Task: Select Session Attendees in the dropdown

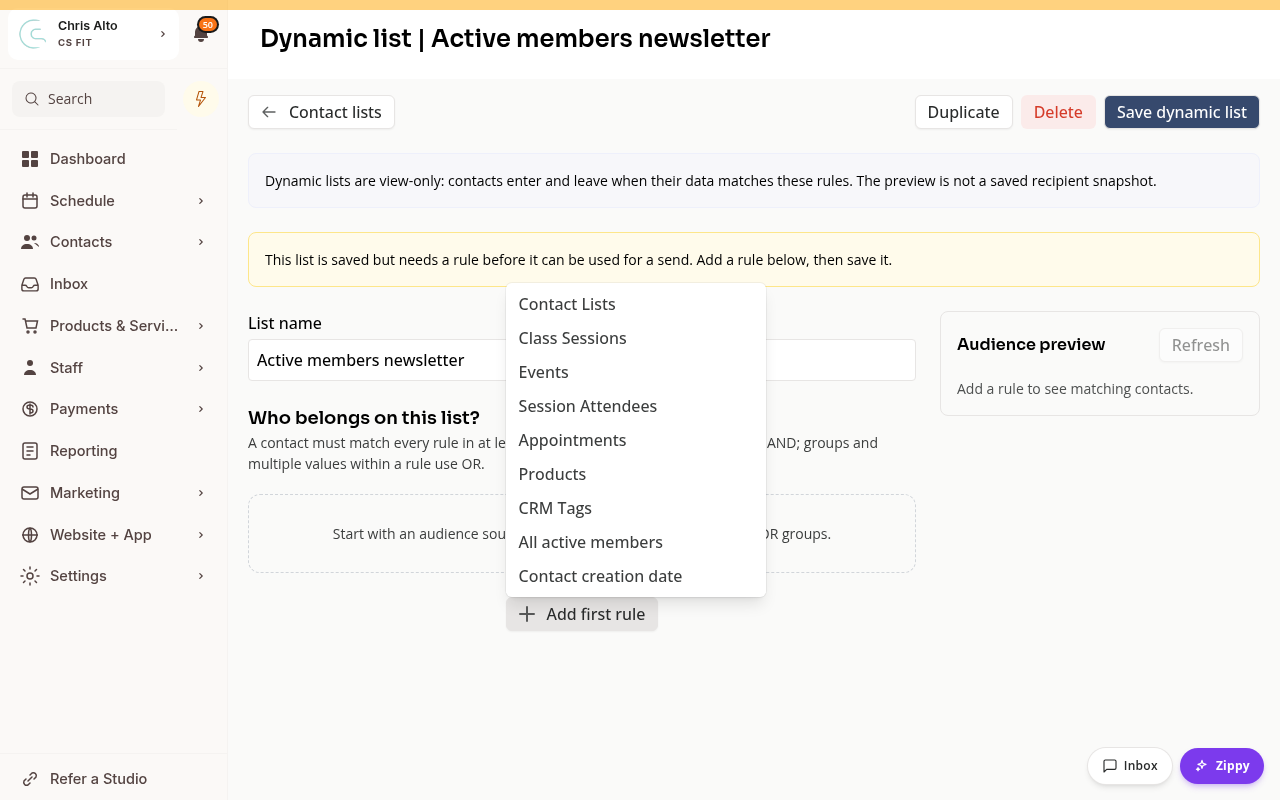Action: [x=636, y=406]
